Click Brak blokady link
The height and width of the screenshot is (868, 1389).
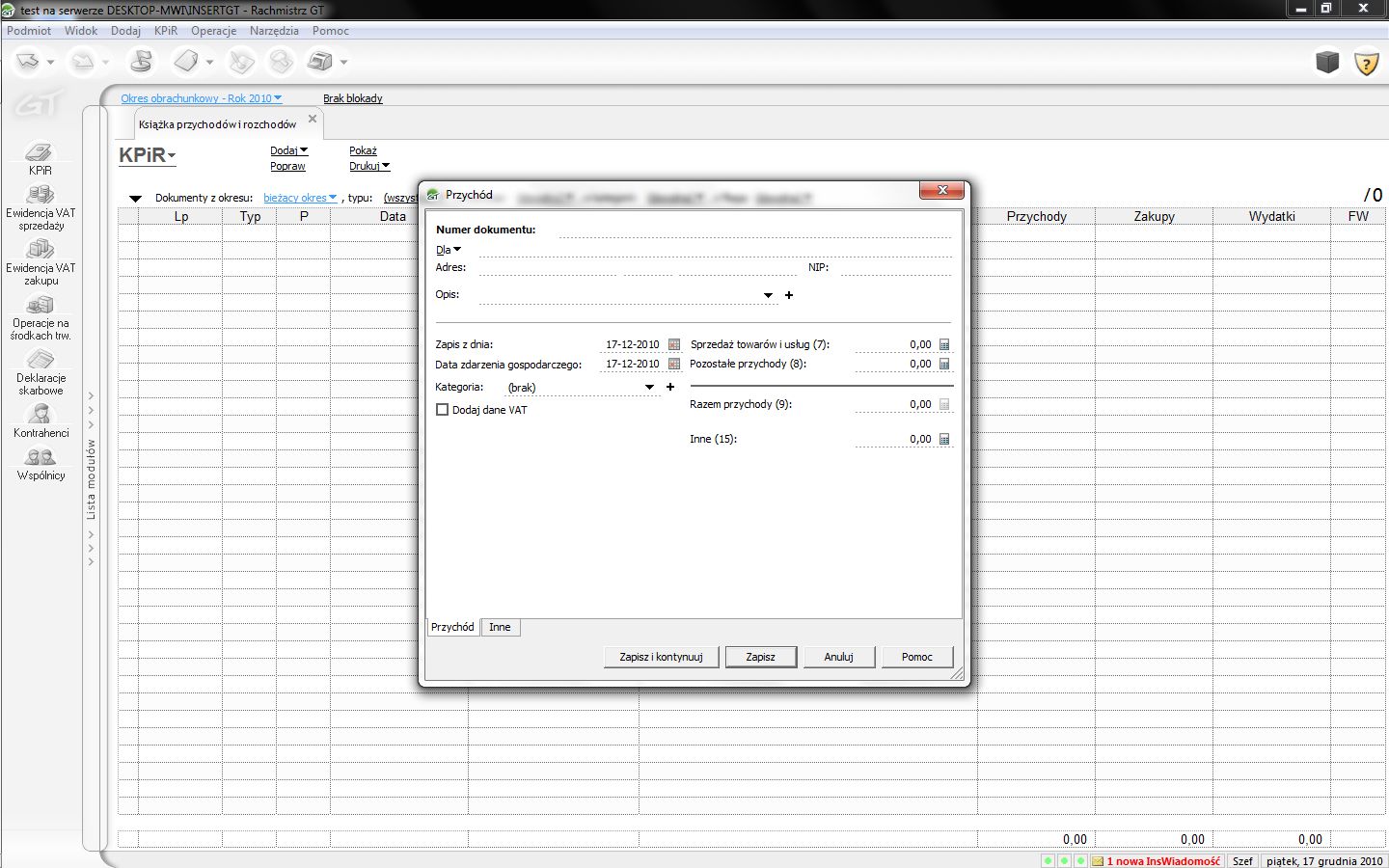(x=353, y=98)
